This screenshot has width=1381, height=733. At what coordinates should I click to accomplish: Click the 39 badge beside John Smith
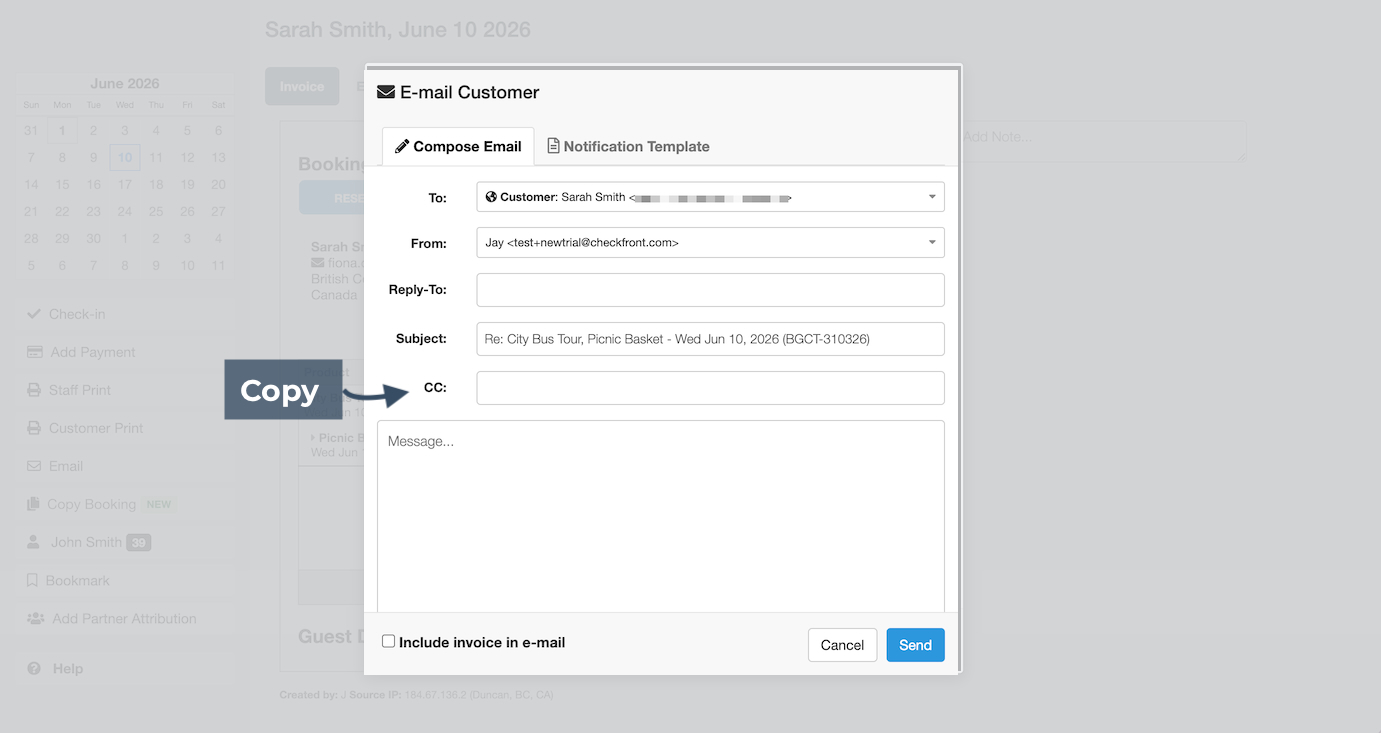coord(138,543)
